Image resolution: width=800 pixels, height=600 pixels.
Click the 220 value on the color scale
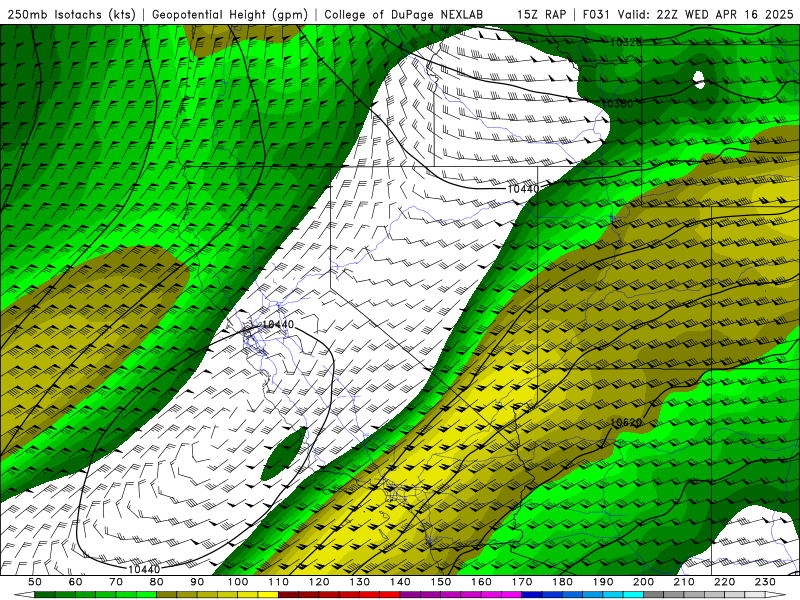coord(724,582)
